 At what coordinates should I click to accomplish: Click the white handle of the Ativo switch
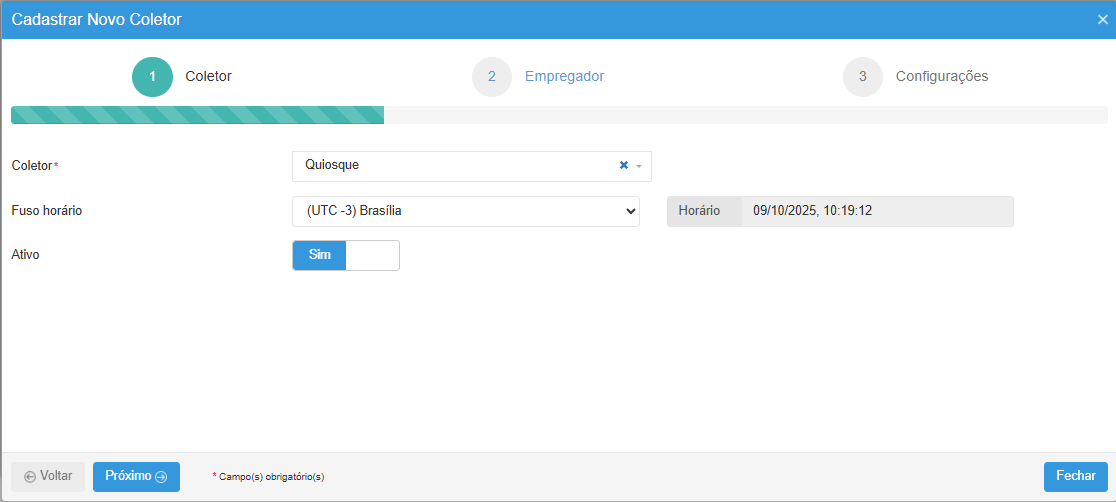372,255
